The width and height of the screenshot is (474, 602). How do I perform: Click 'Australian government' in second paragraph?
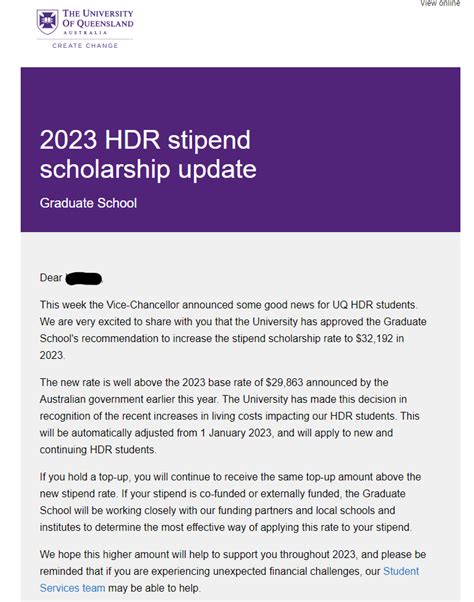point(91,399)
